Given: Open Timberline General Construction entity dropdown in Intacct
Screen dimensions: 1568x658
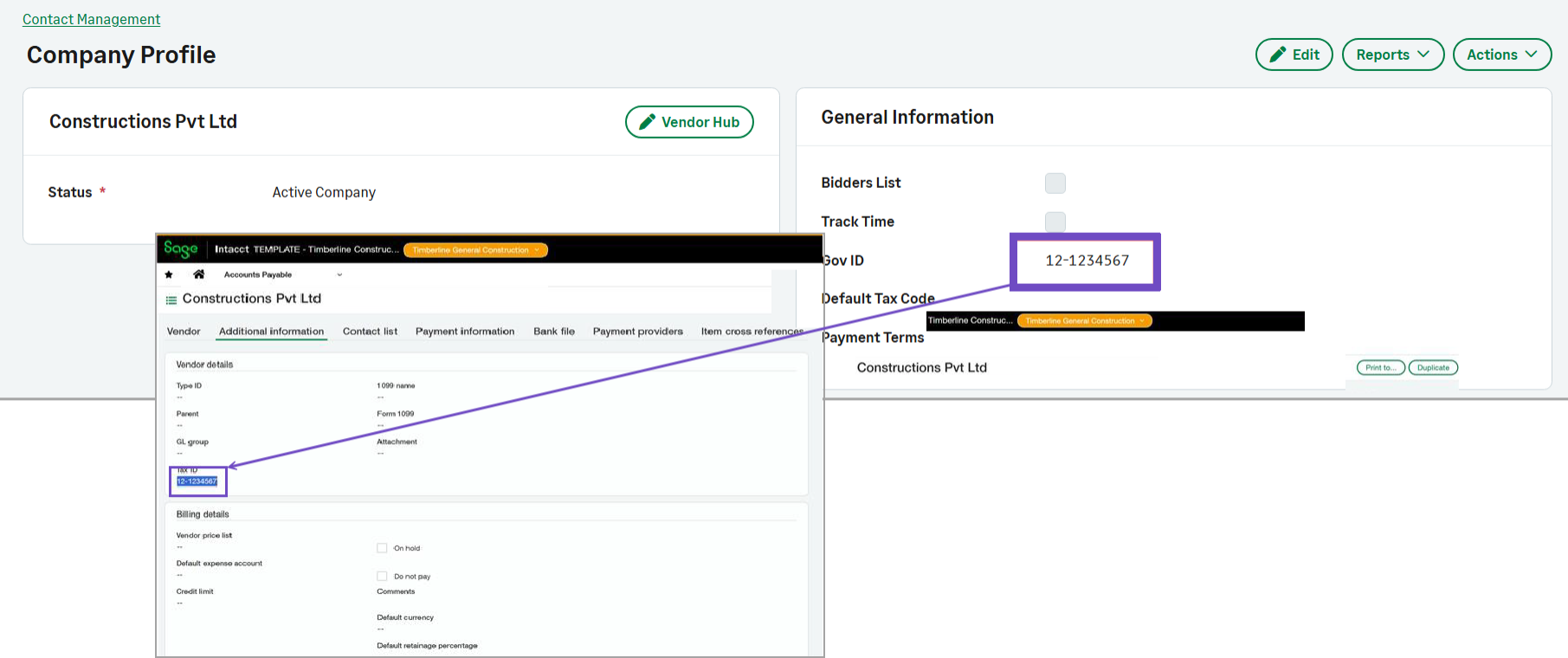Looking at the screenshot, I should click(x=475, y=250).
